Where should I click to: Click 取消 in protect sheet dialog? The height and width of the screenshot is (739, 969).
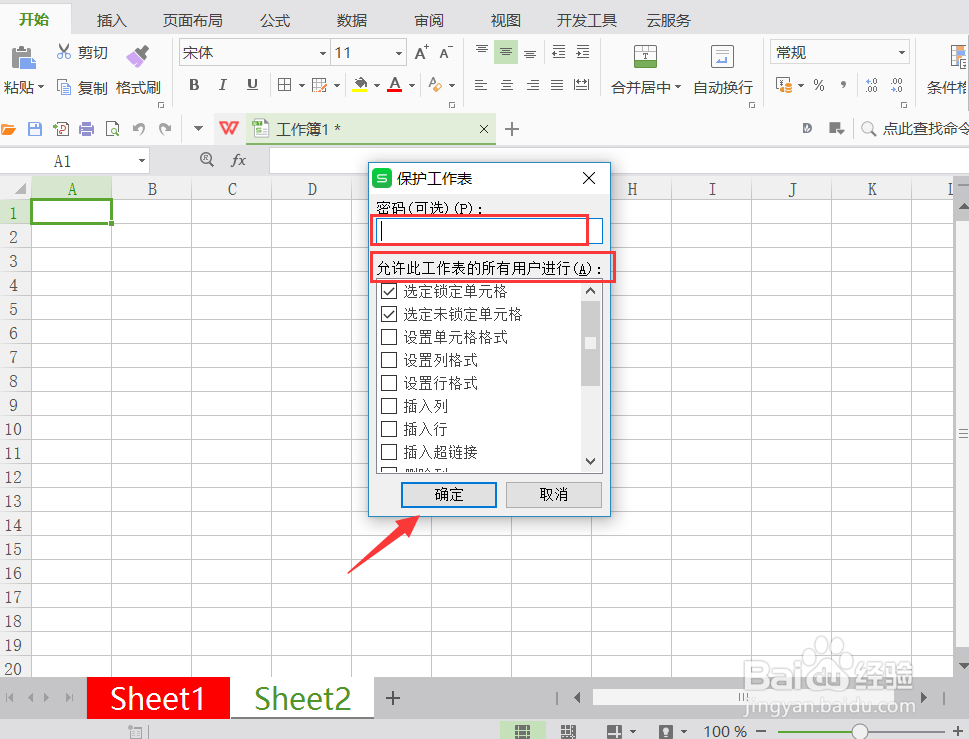pos(554,494)
